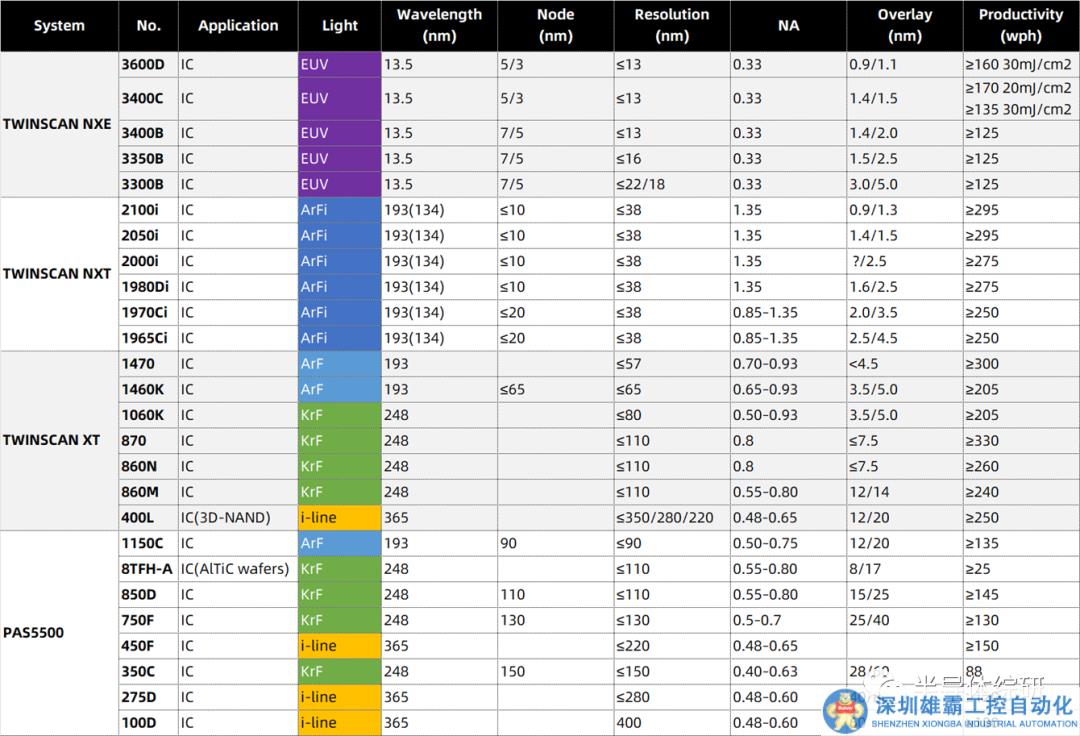
Task: Click the IC(AlTiC wafers) application cell
Action: [238, 569]
